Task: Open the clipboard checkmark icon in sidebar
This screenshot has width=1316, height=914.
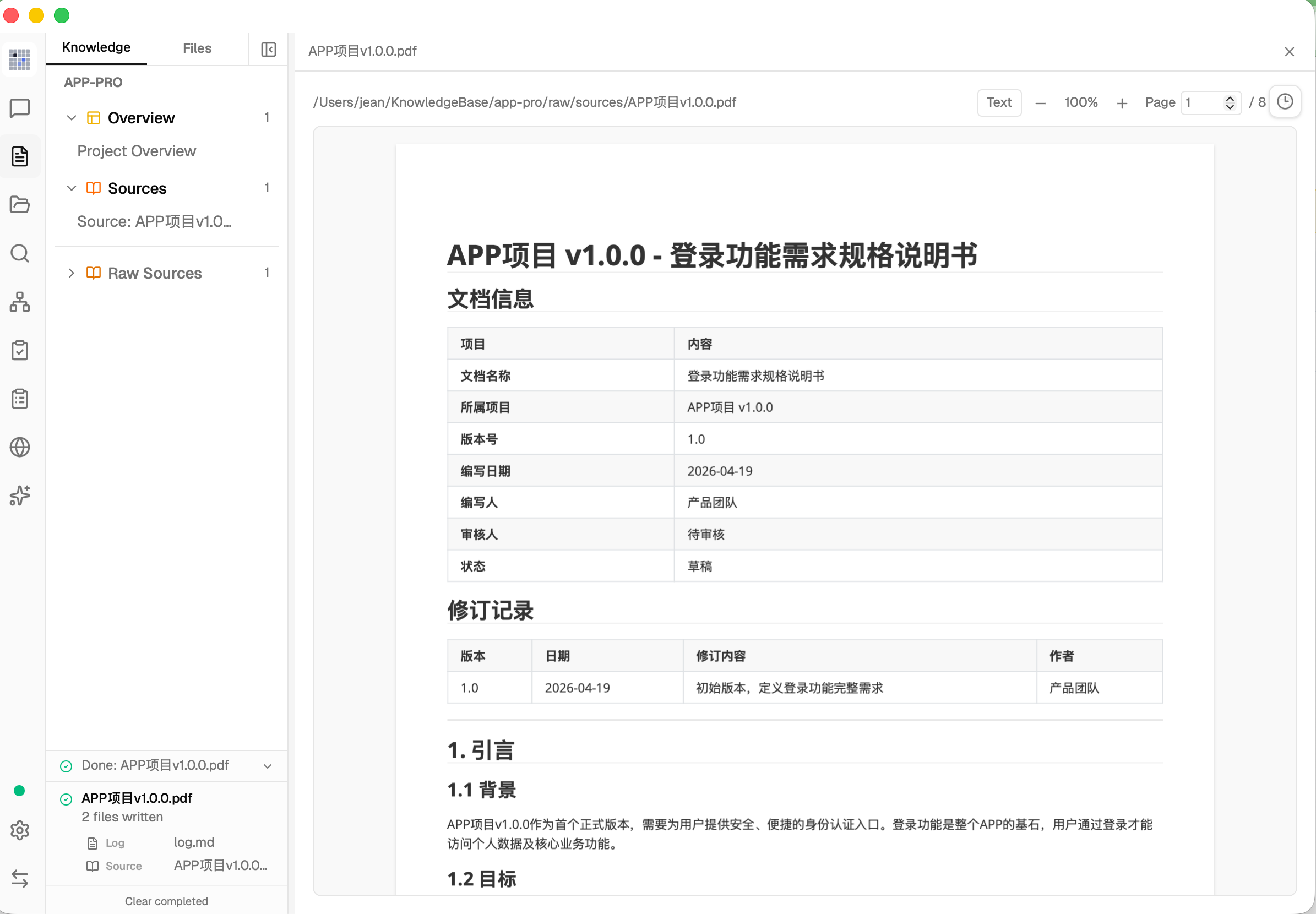Action: pos(20,350)
